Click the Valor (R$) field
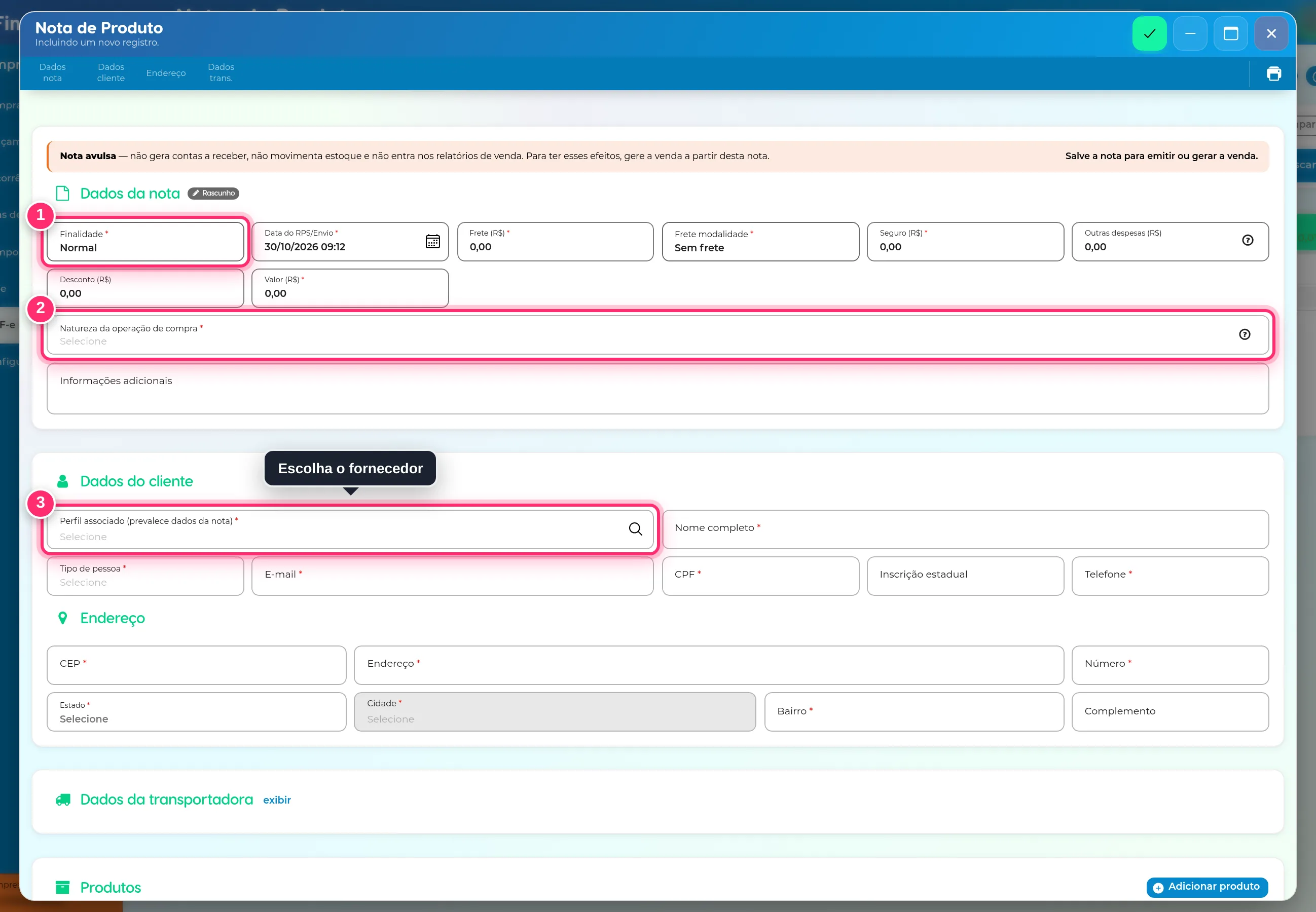Image resolution: width=1316 pixels, height=912 pixels. pos(350,288)
